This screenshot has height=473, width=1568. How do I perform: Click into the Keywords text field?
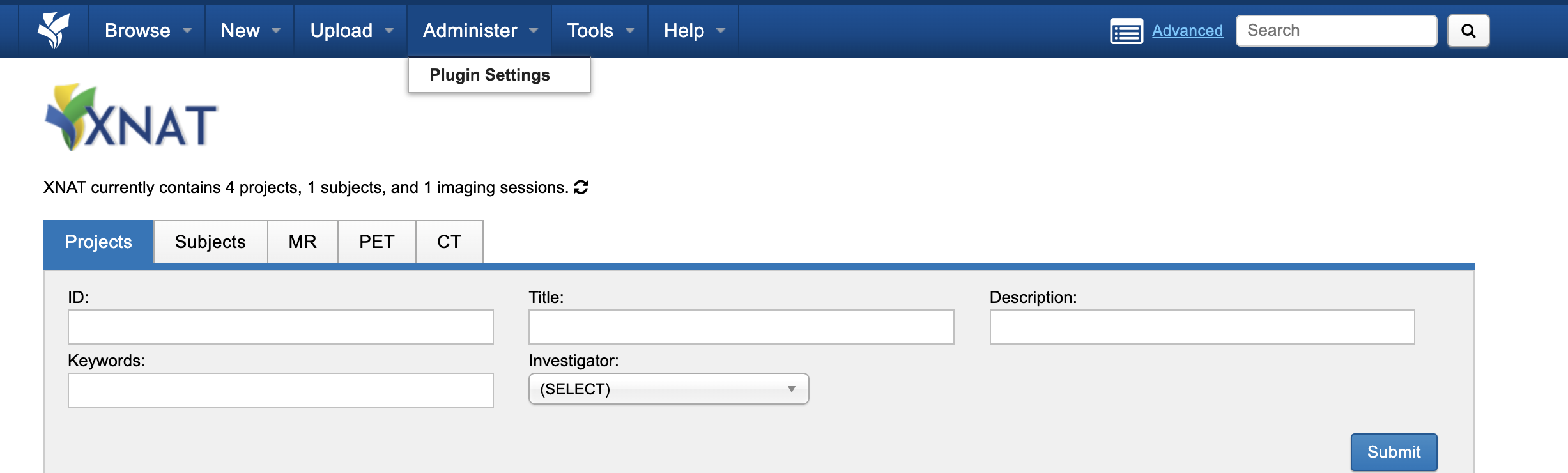[281, 390]
